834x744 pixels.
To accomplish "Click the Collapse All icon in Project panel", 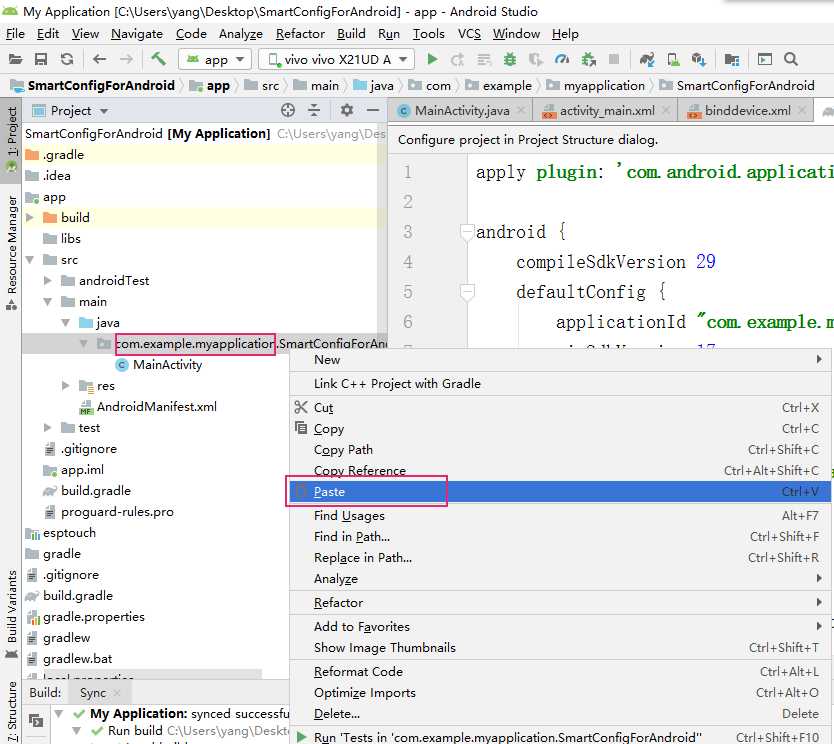I will (x=314, y=110).
